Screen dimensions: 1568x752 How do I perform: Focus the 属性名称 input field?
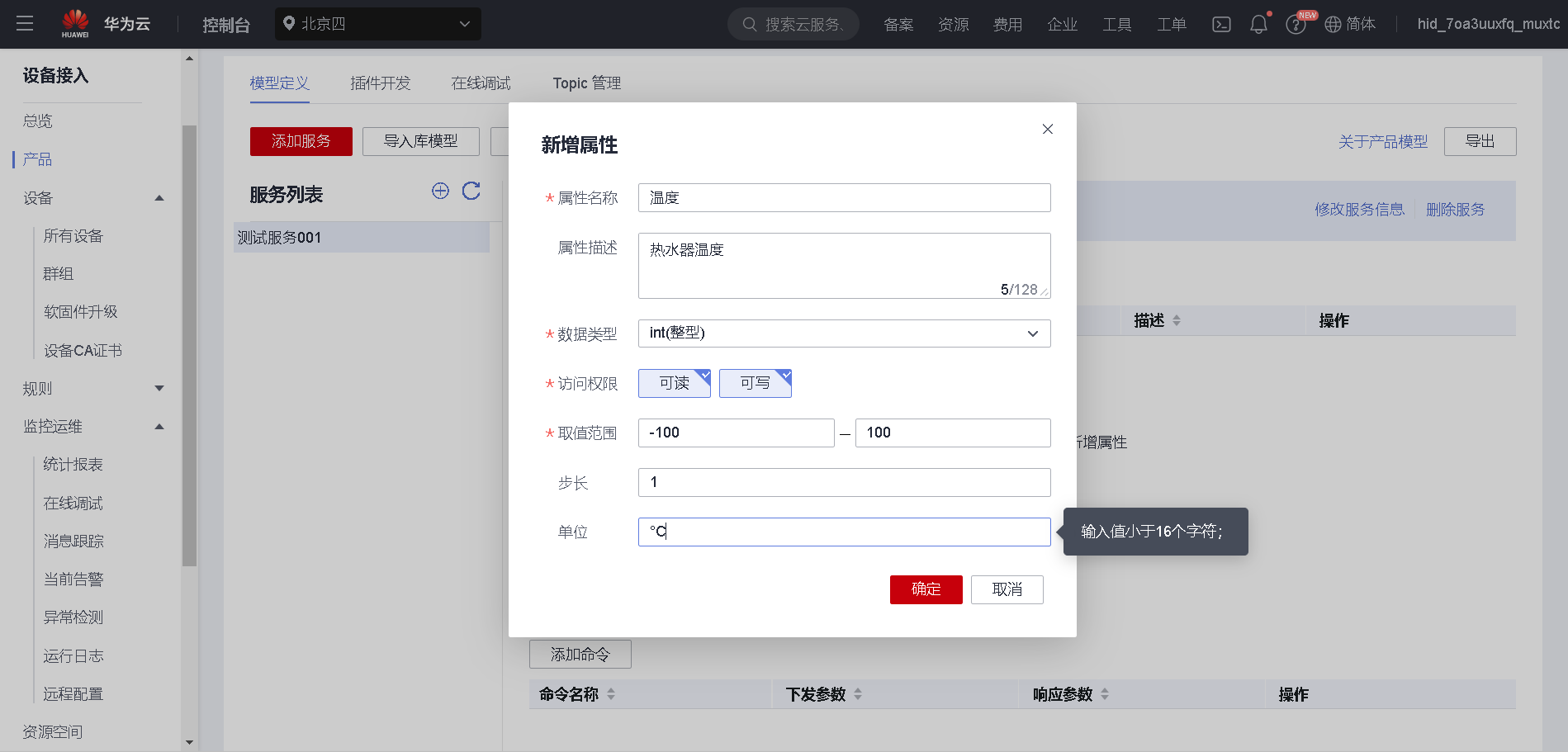(844, 197)
